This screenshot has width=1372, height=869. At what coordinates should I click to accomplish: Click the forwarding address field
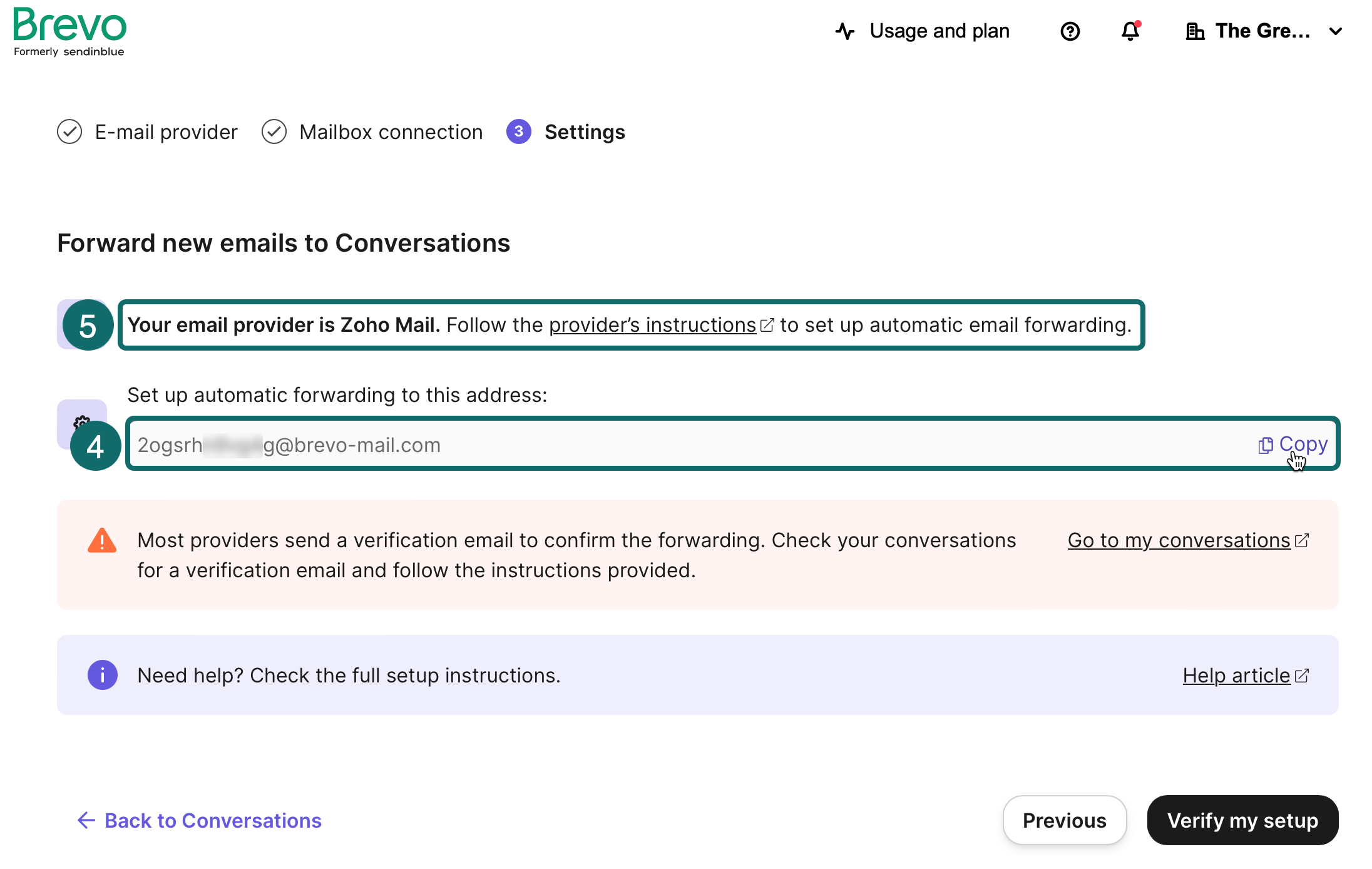tap(626, 445)
